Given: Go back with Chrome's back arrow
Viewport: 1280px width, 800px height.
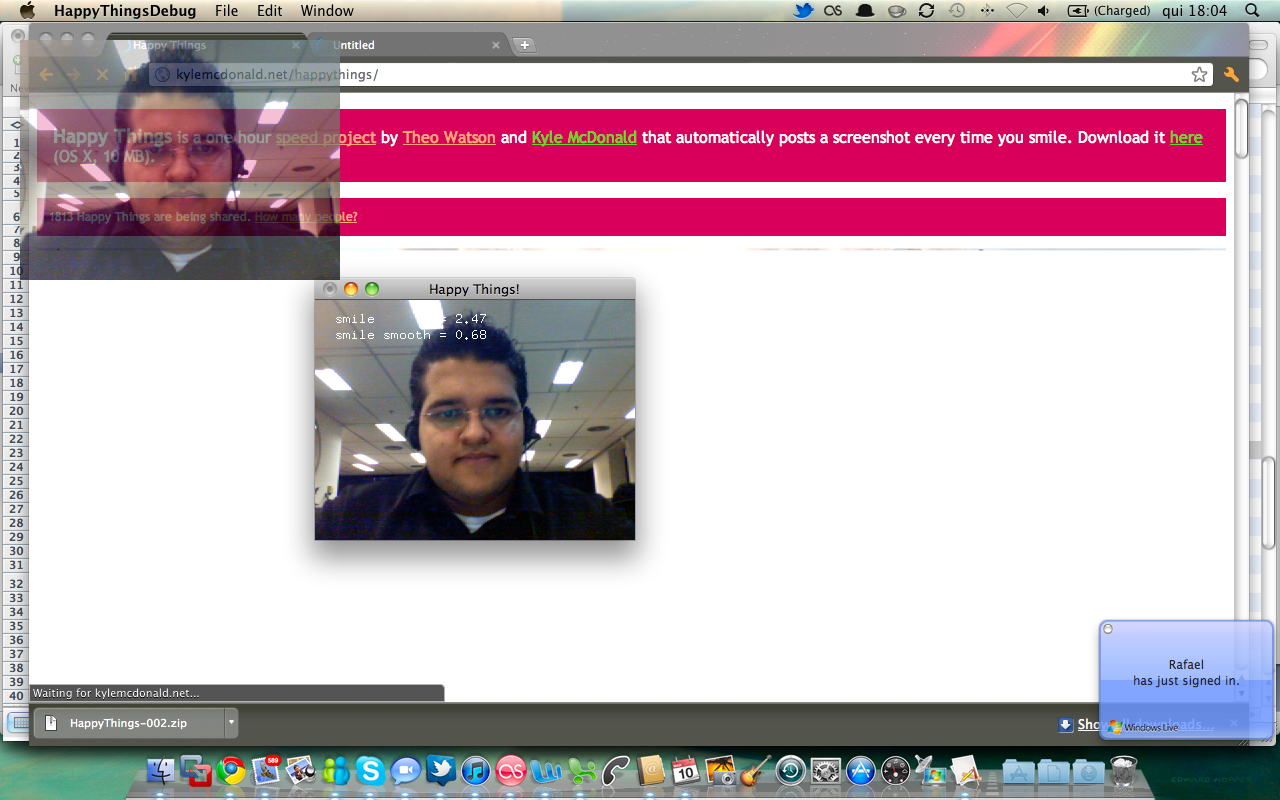Looking at the screenshot, I should tap(46, 74).
